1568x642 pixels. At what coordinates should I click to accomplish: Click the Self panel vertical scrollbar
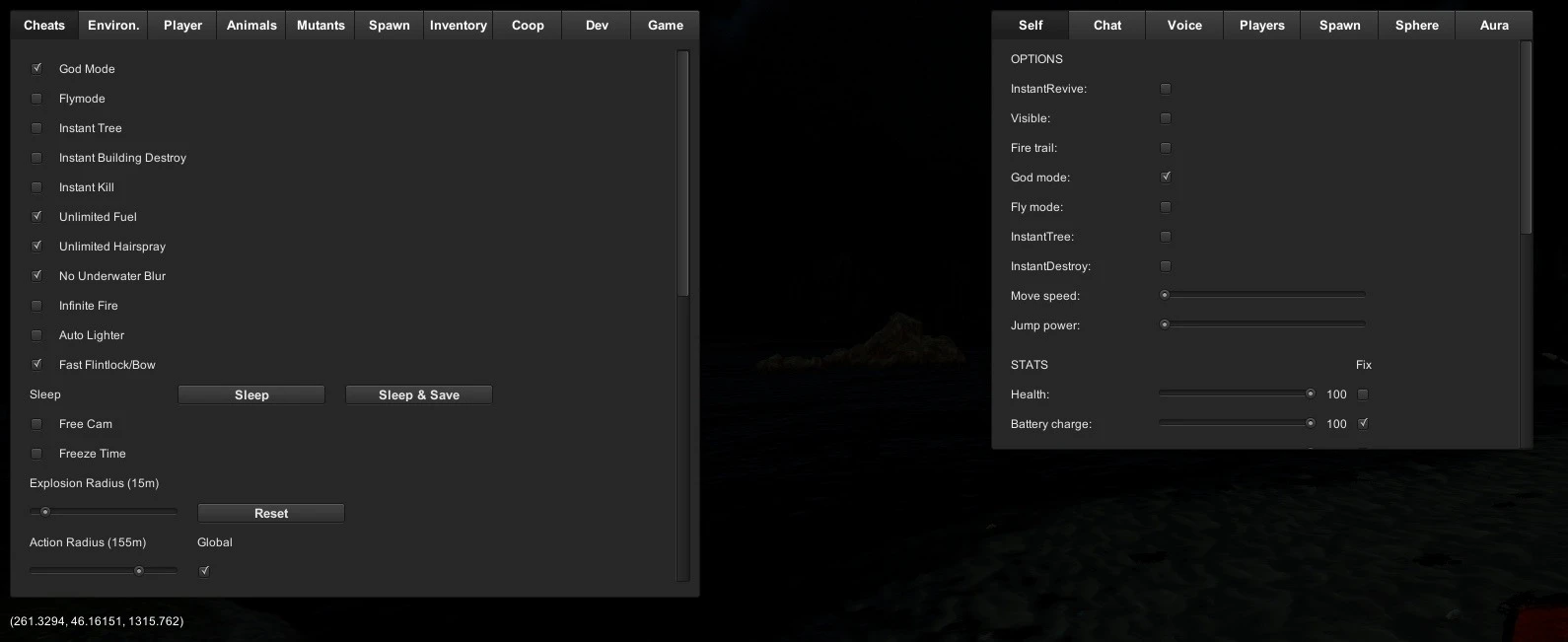point(1527,138)
